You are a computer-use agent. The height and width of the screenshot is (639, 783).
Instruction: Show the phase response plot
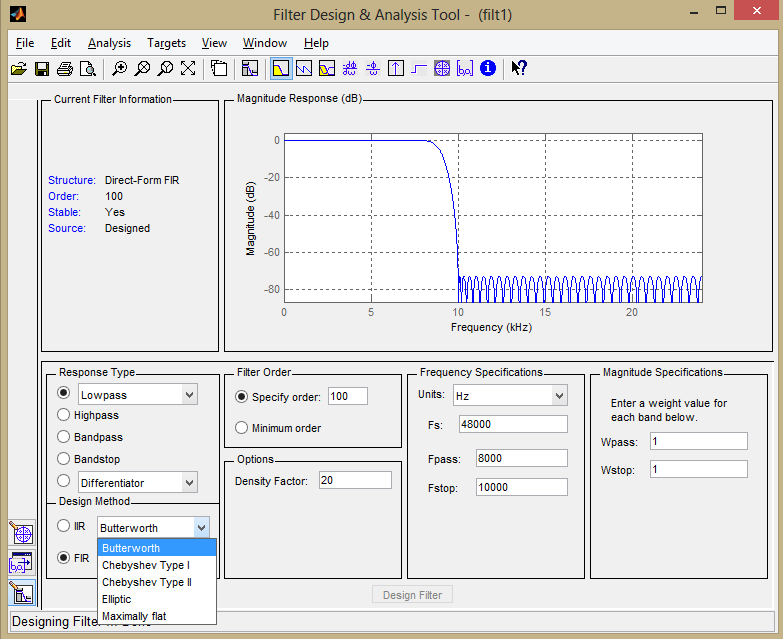coord(304,68)
